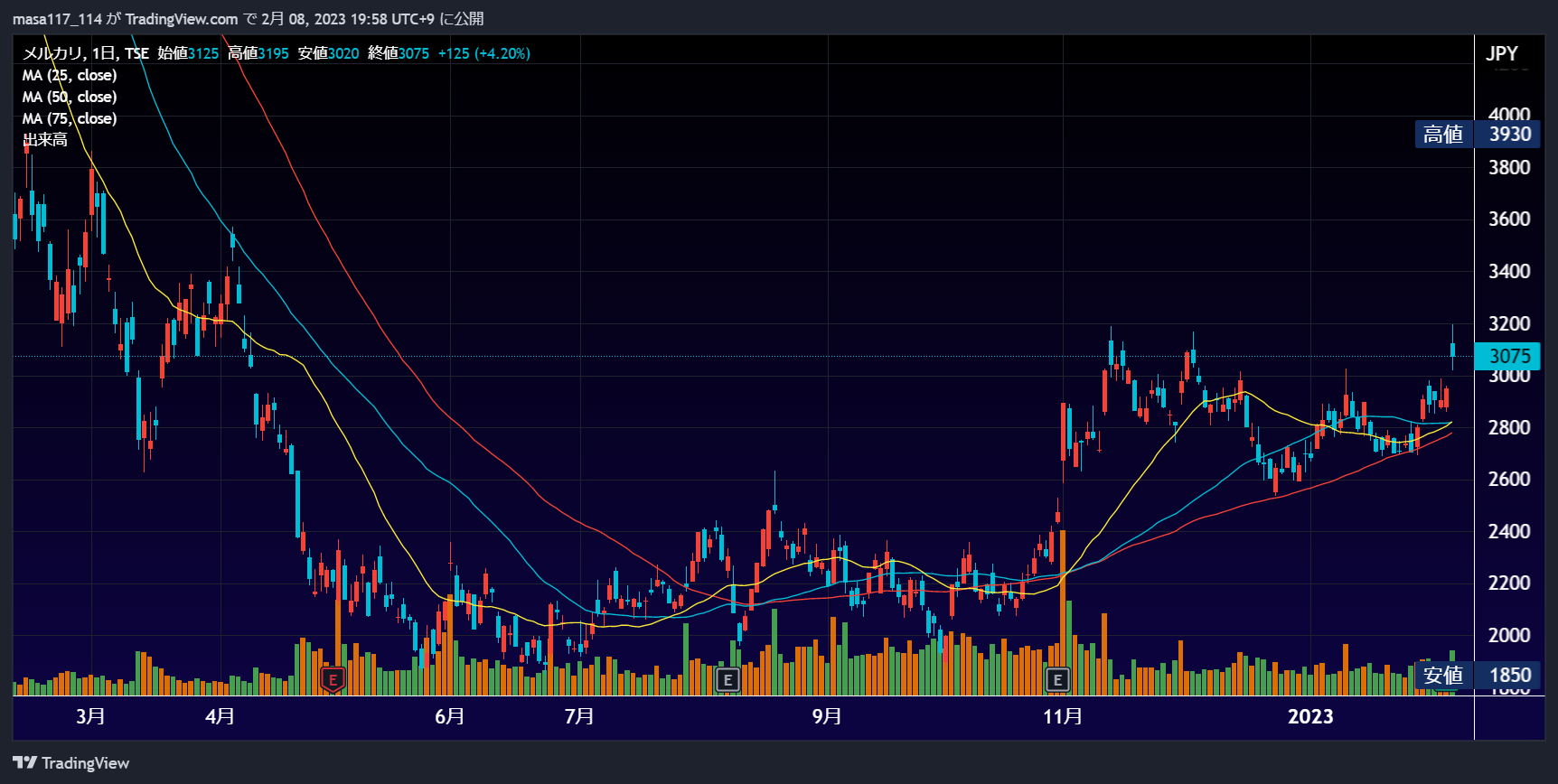Image resolution: width=1558 pixels, height=784 pixels.
Task: Click the メルカリ, 1日, TSE symbol title
Action: (x=86, y=53)
